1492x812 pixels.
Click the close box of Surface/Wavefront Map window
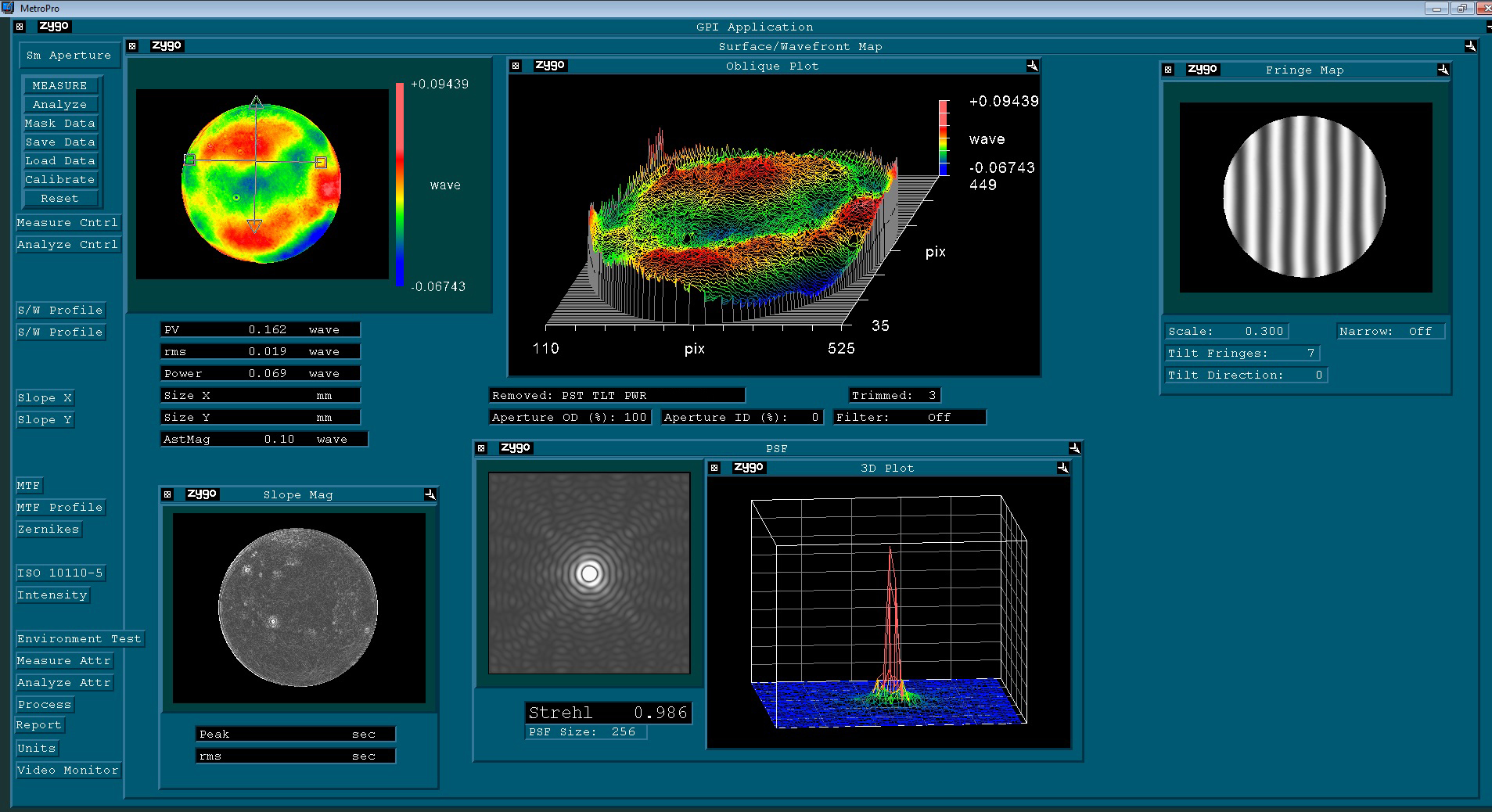(x=132, y=46)
